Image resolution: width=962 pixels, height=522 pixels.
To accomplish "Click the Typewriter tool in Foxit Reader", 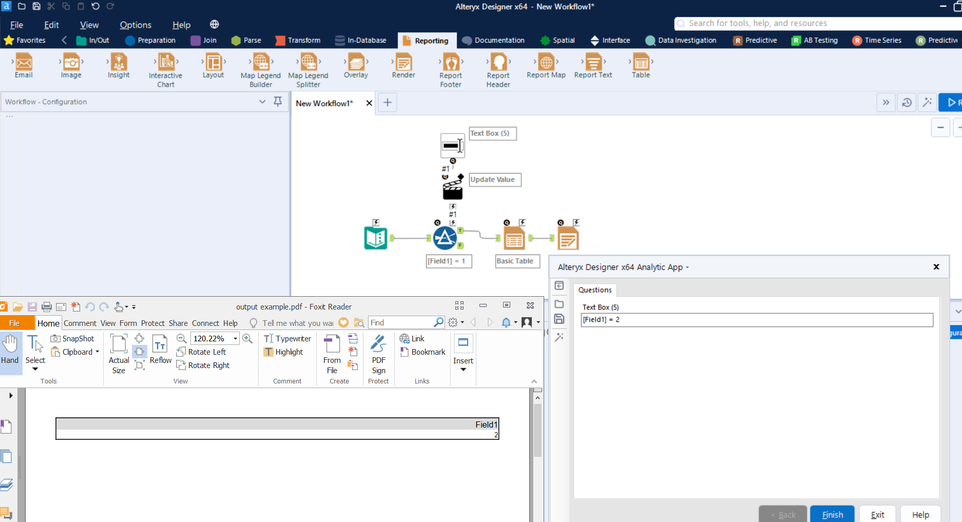I will coord(287,339).
